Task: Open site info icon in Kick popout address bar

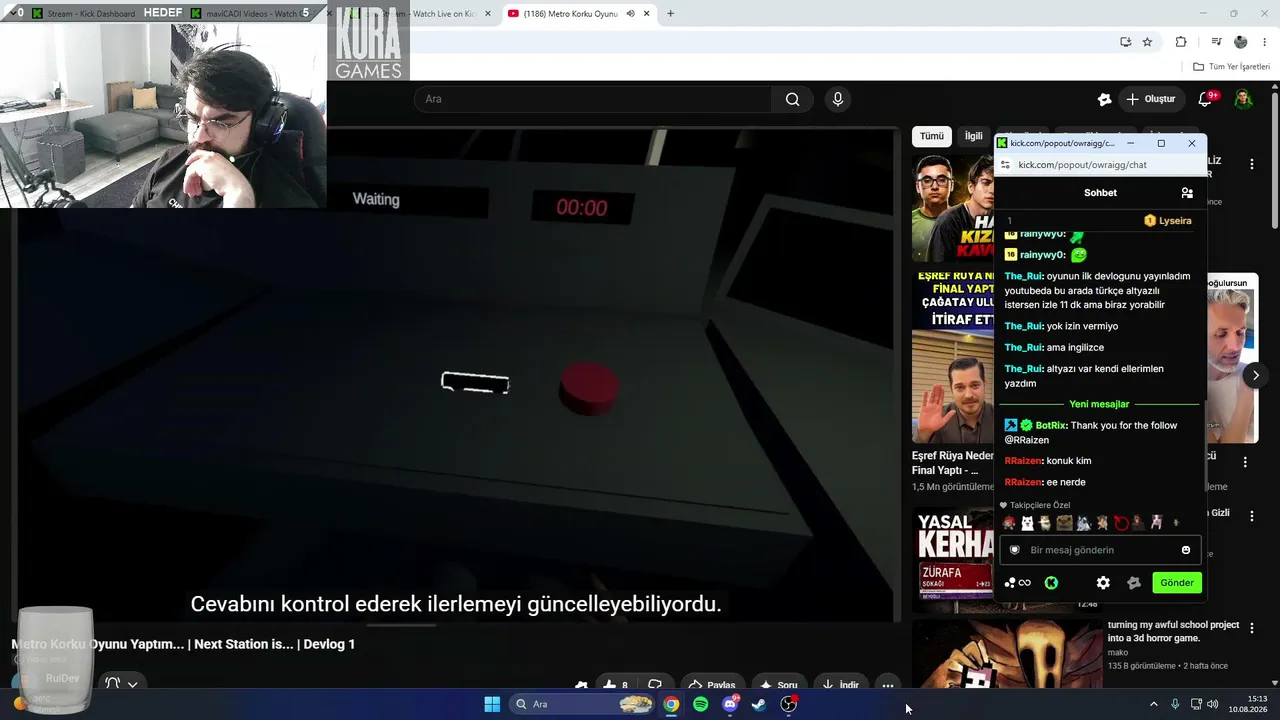Action: point(1006,165)
